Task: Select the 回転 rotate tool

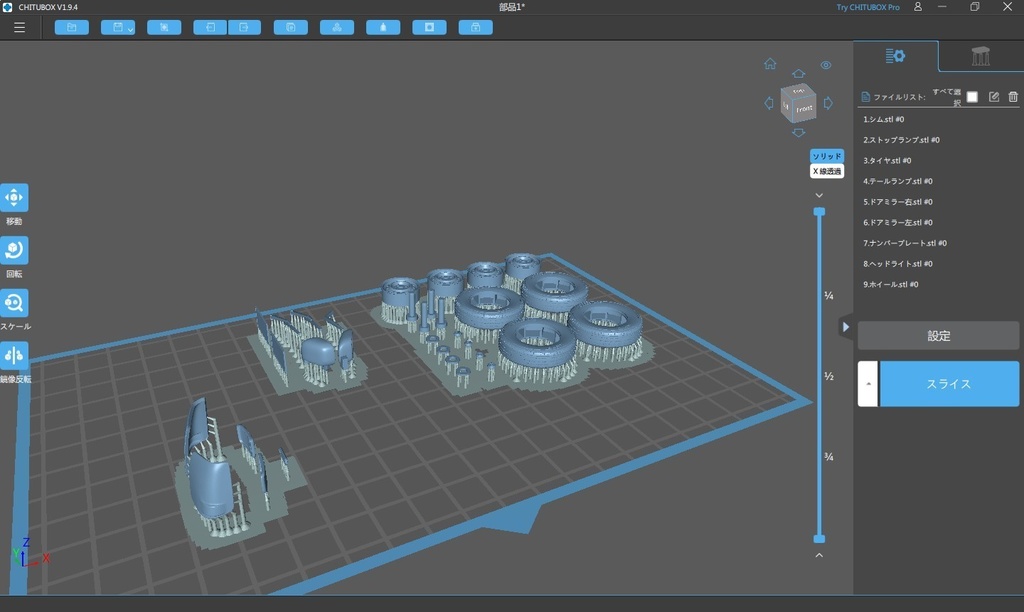Action: (x=14, y=250)
